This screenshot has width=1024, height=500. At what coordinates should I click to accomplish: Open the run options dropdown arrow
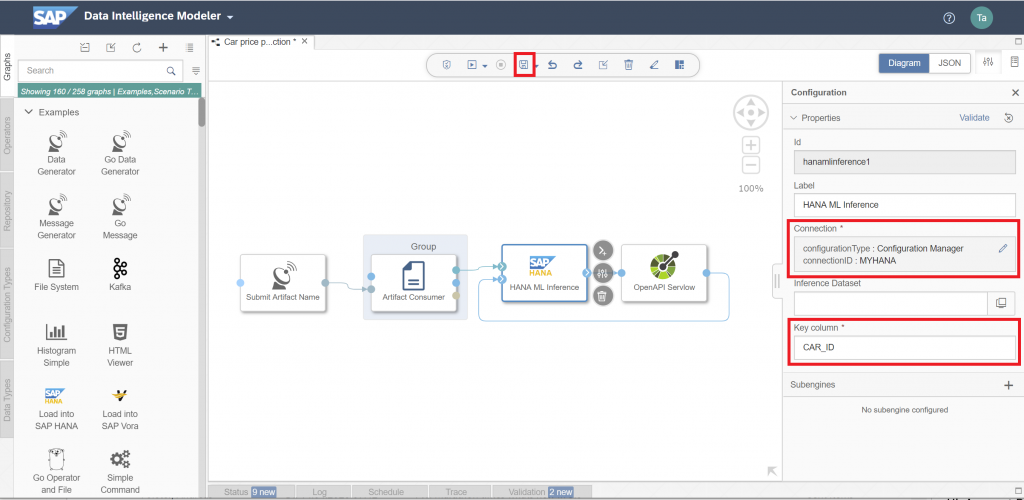(x=485, y=66)
